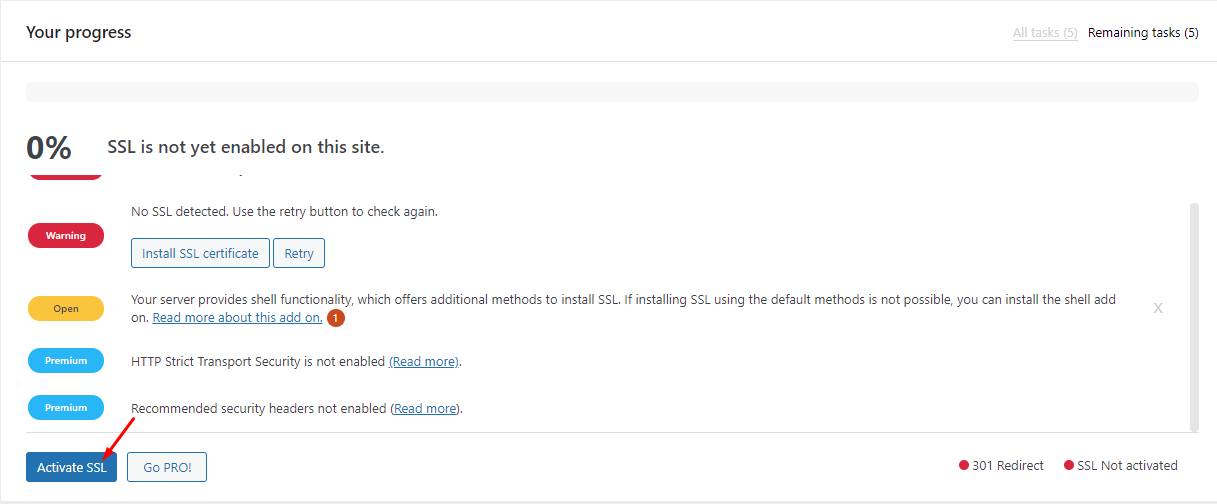Screen dimensions: 1217x504
Task: Click the red Warning status badge
Action: (66, 236)
